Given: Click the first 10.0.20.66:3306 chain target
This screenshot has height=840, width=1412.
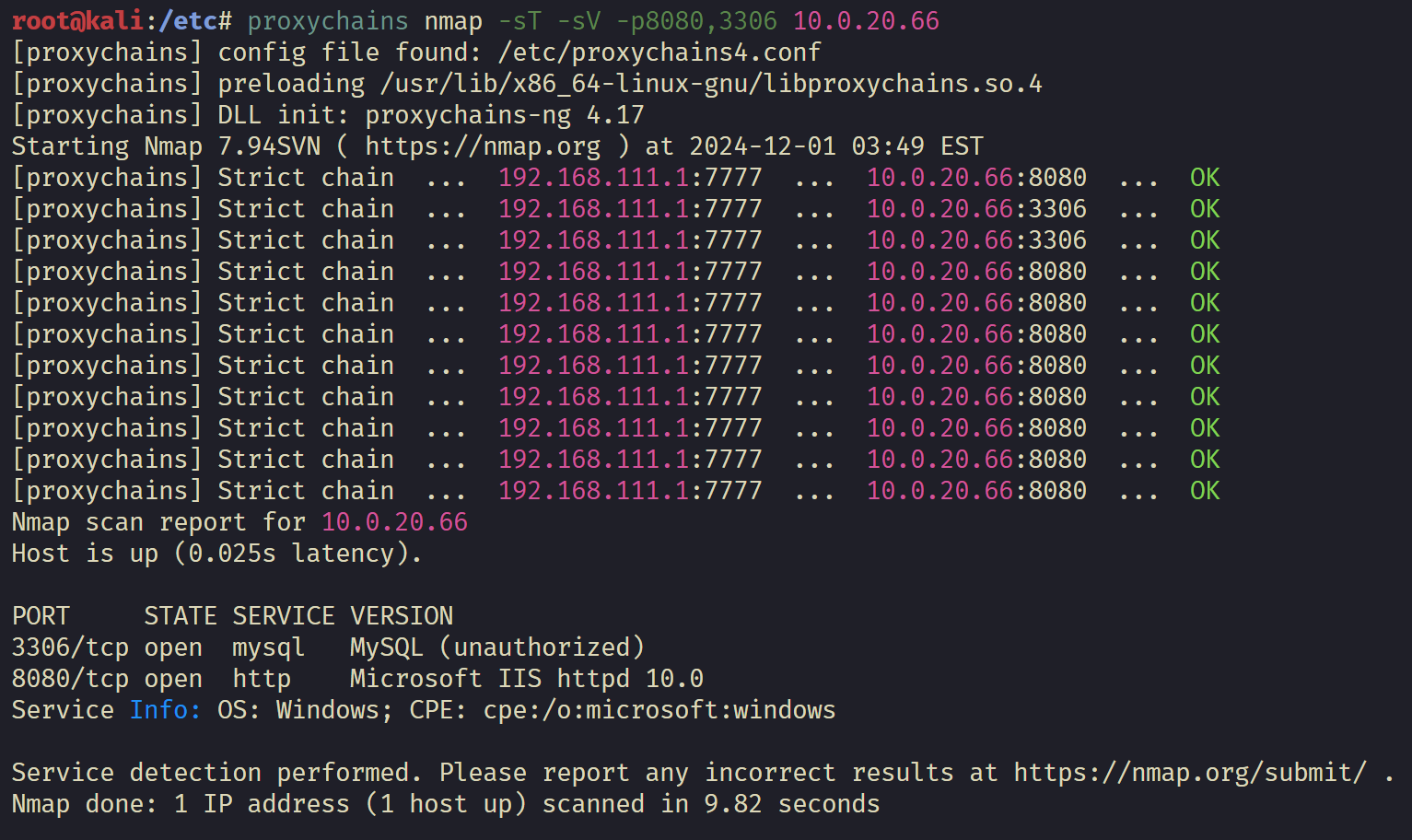Looking at the screenshot, I should (976, 209).
